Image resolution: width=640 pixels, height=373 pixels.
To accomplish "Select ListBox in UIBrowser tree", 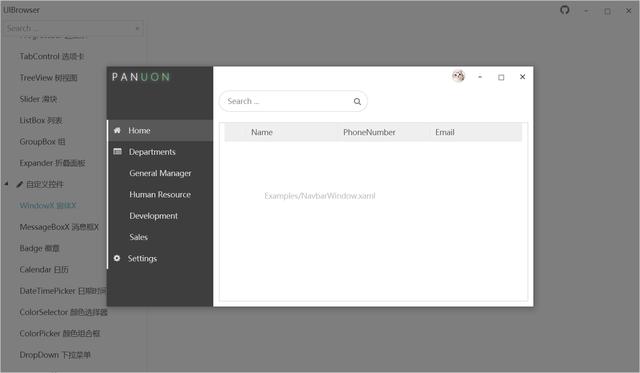I will pos(41,120).
